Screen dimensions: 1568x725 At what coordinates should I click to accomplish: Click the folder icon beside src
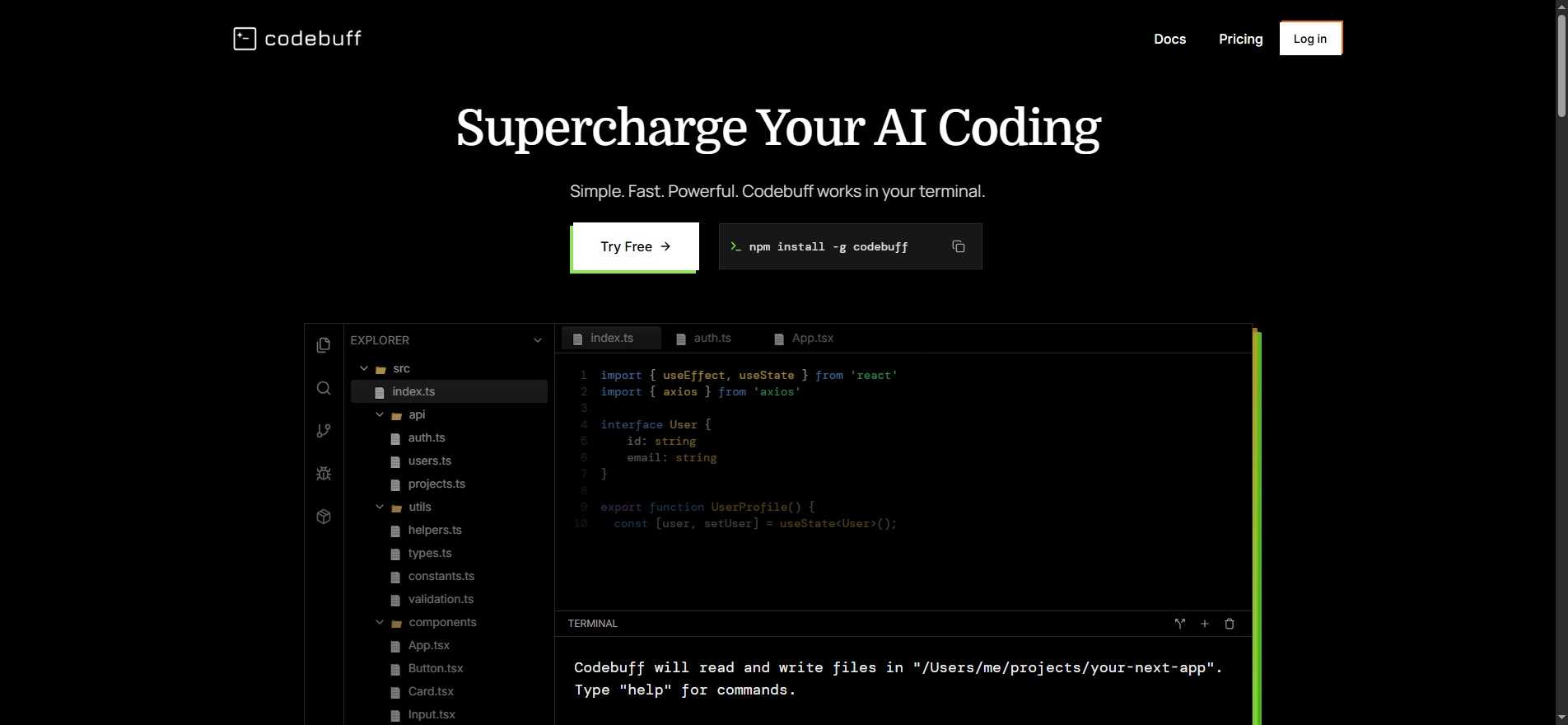[x=380, y=369]
